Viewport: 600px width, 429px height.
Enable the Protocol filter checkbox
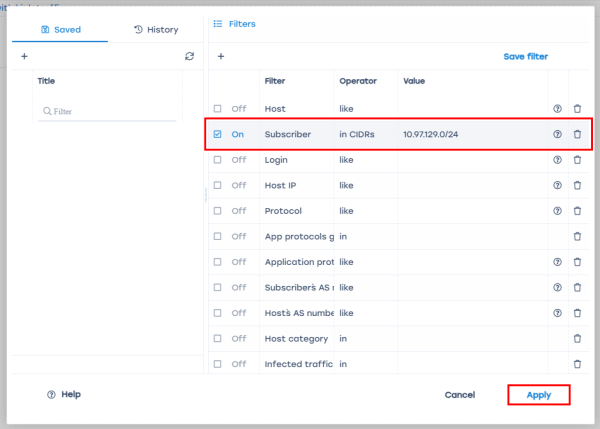[218, 212]
